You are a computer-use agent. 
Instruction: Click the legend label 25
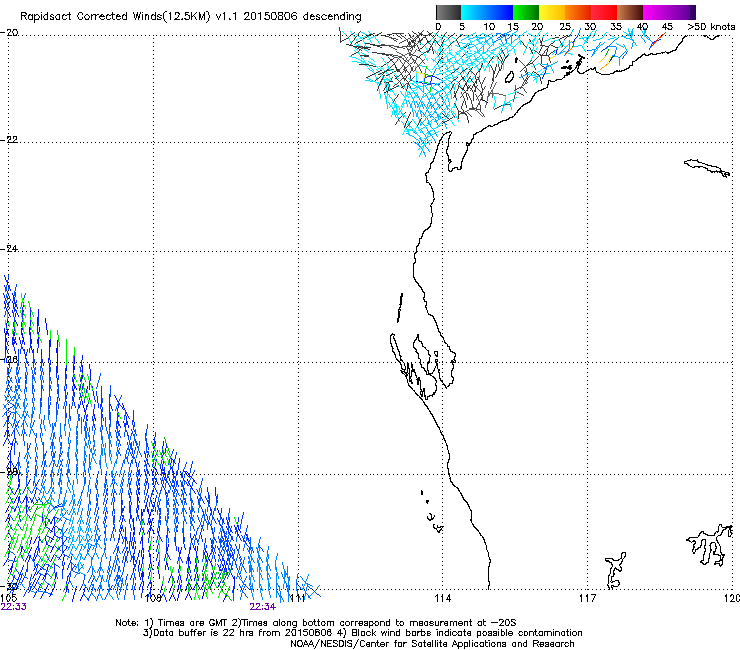pyautogui.click(x=565, y=27)
